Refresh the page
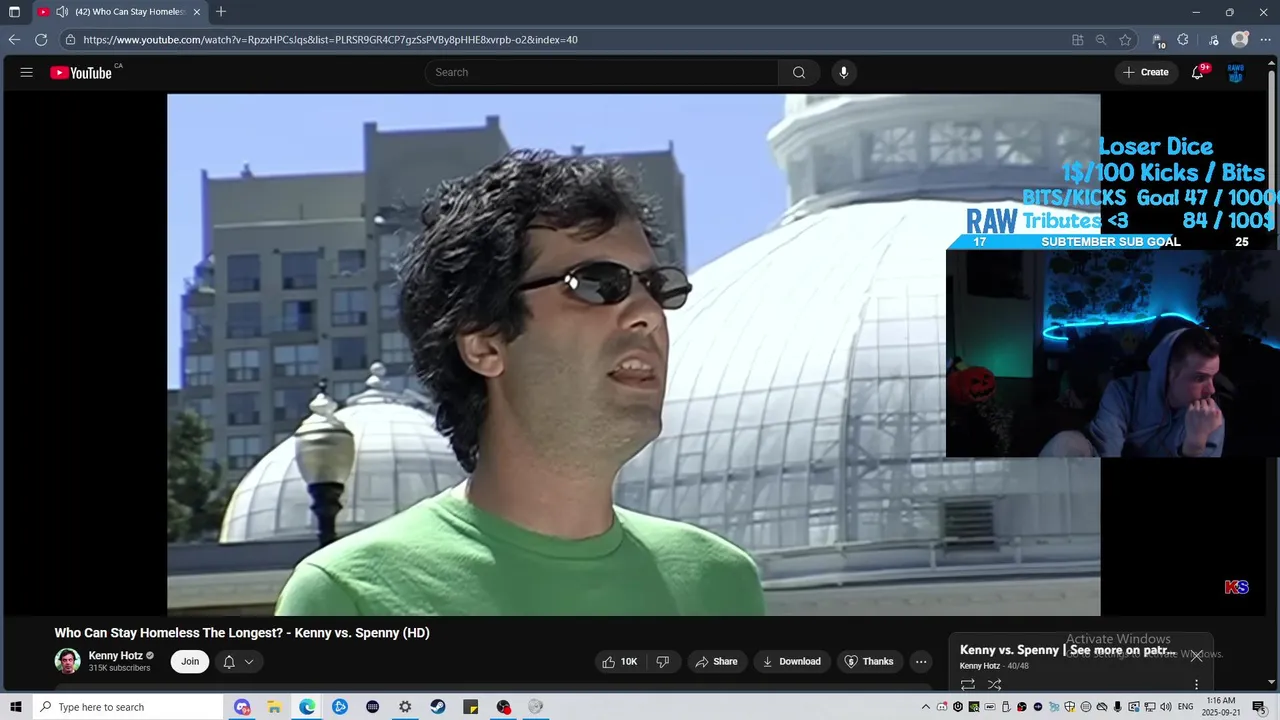 pos(41,40)
